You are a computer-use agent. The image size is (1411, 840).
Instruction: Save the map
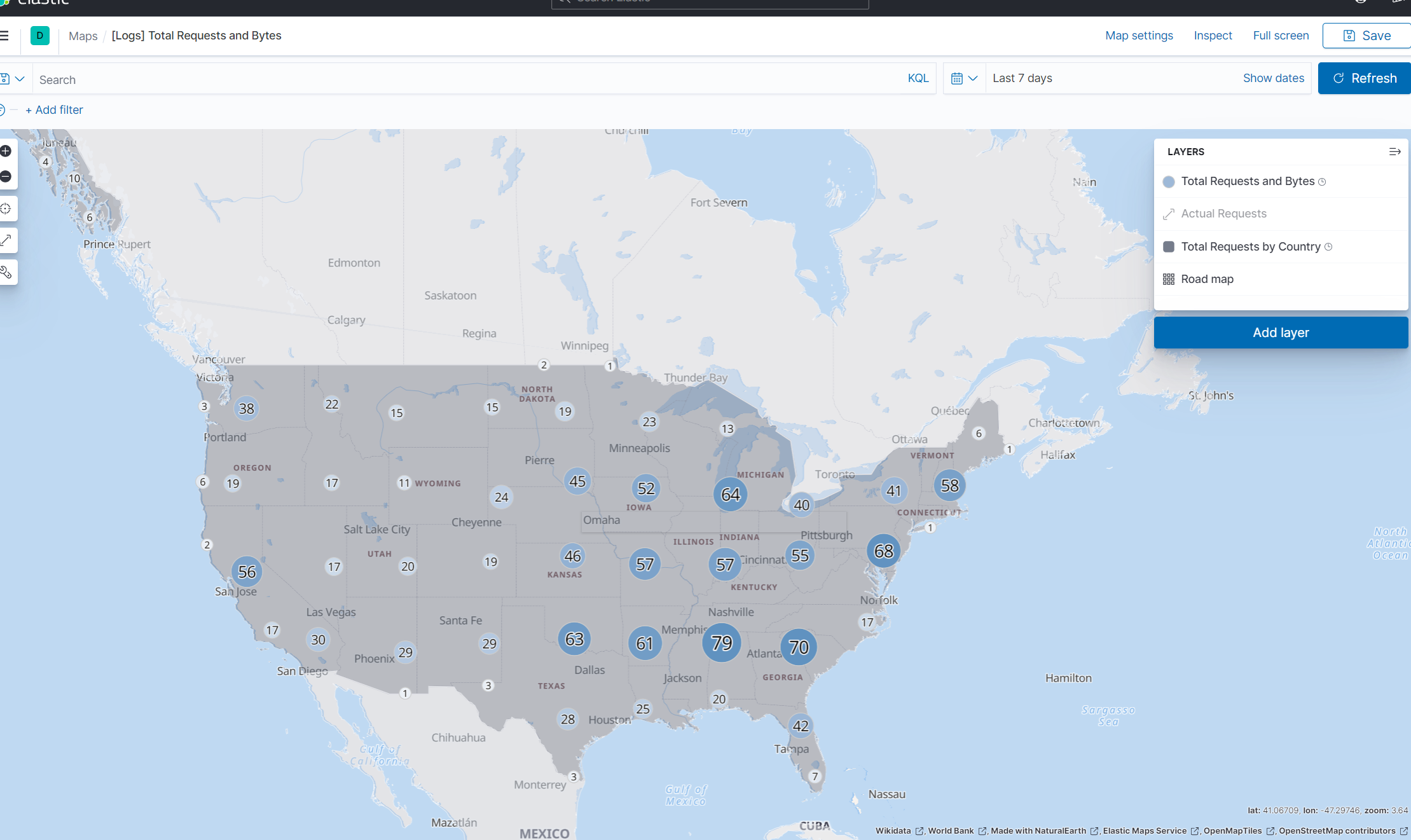click(x=1366, y=36)
